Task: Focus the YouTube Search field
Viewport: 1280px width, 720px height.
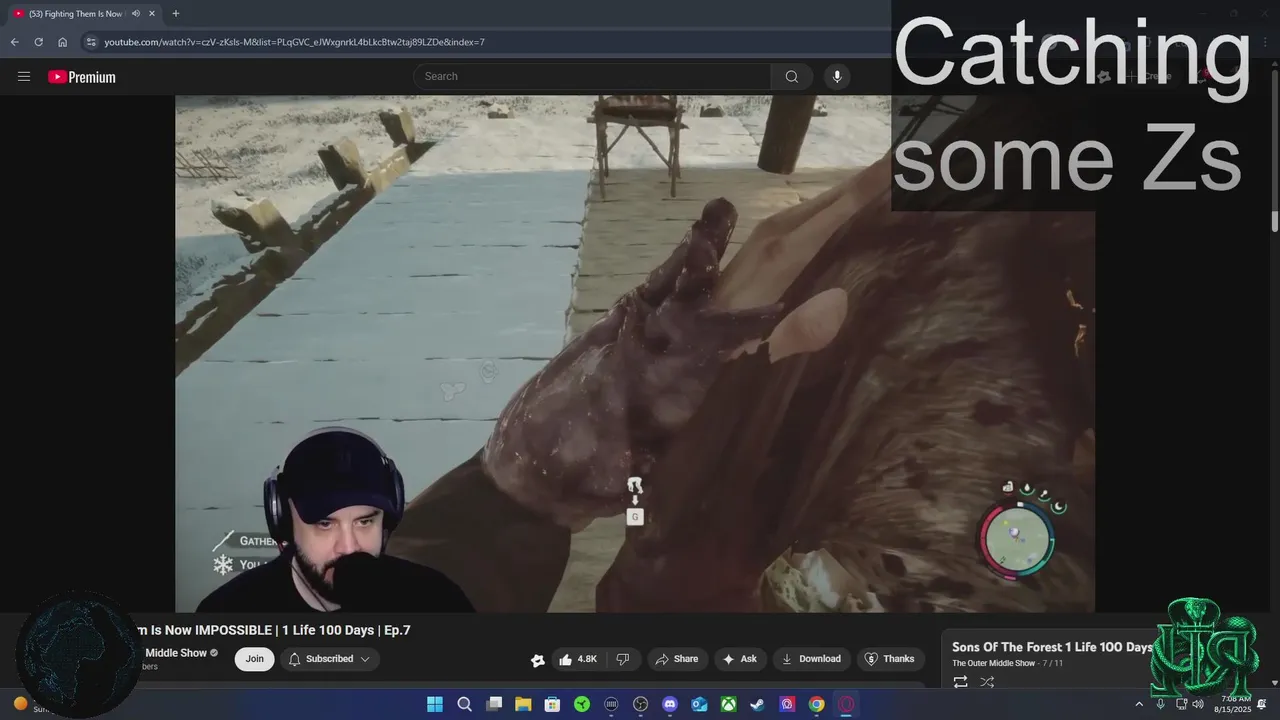Action: click(x=592, y=76)
